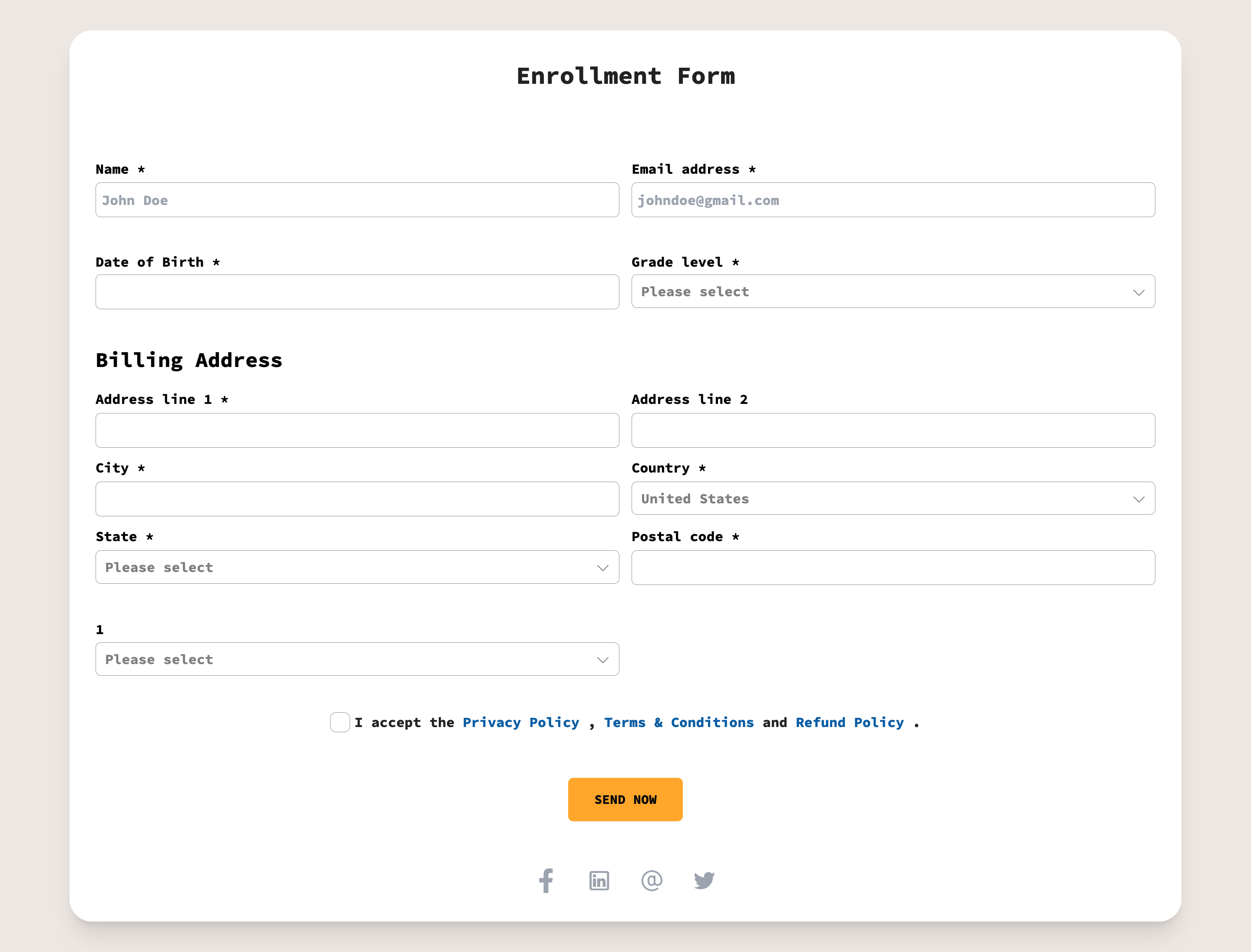Open the Country dropdown

(x=894, y=498)
